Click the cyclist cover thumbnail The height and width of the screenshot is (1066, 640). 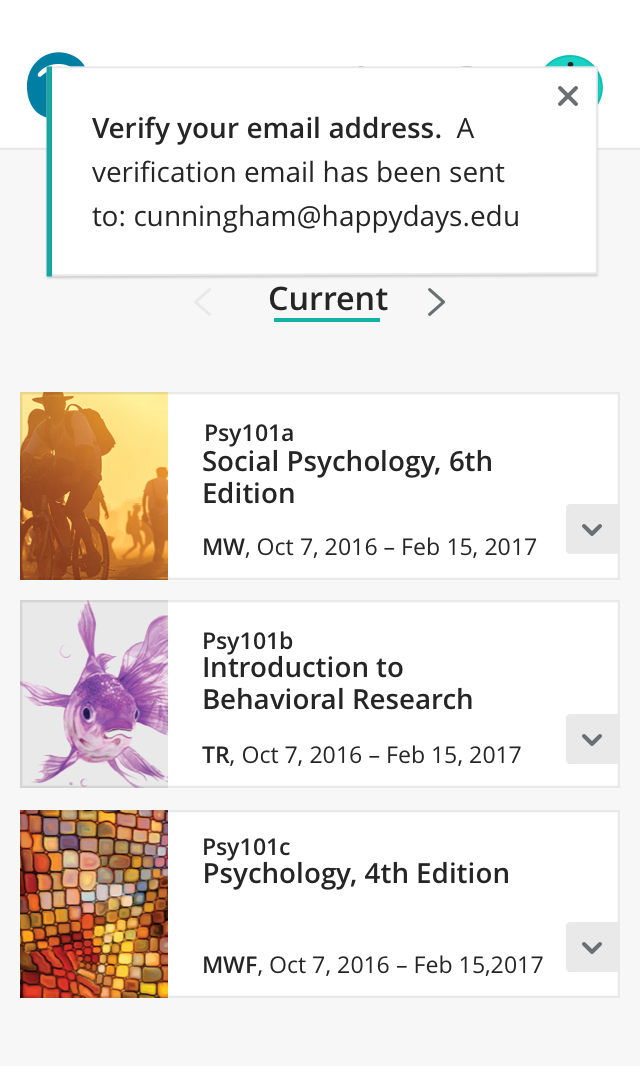94,486
